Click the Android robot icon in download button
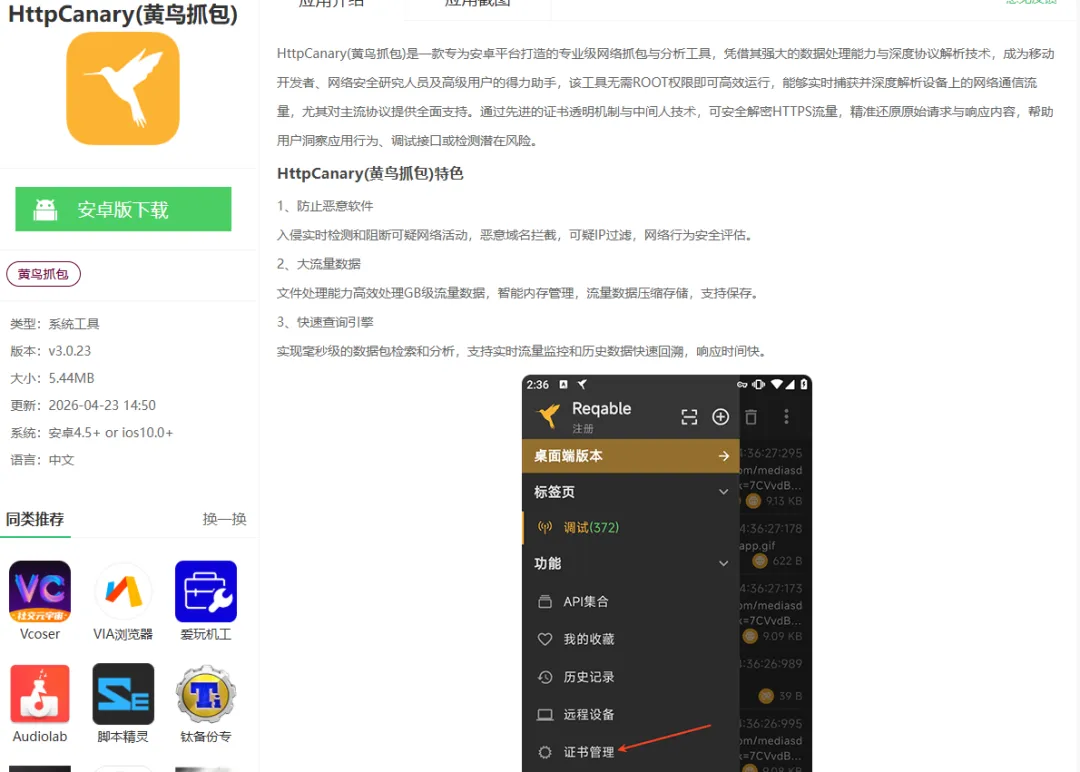This screenshot has height=772, width=1080. coord(45,209)
